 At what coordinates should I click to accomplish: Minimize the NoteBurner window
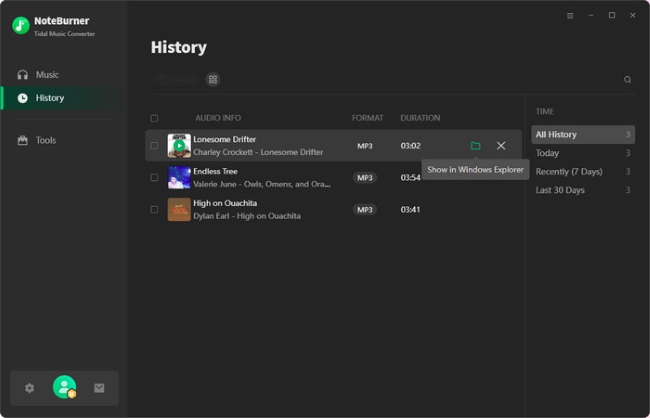pyautogui.click(x=591, y=15)
